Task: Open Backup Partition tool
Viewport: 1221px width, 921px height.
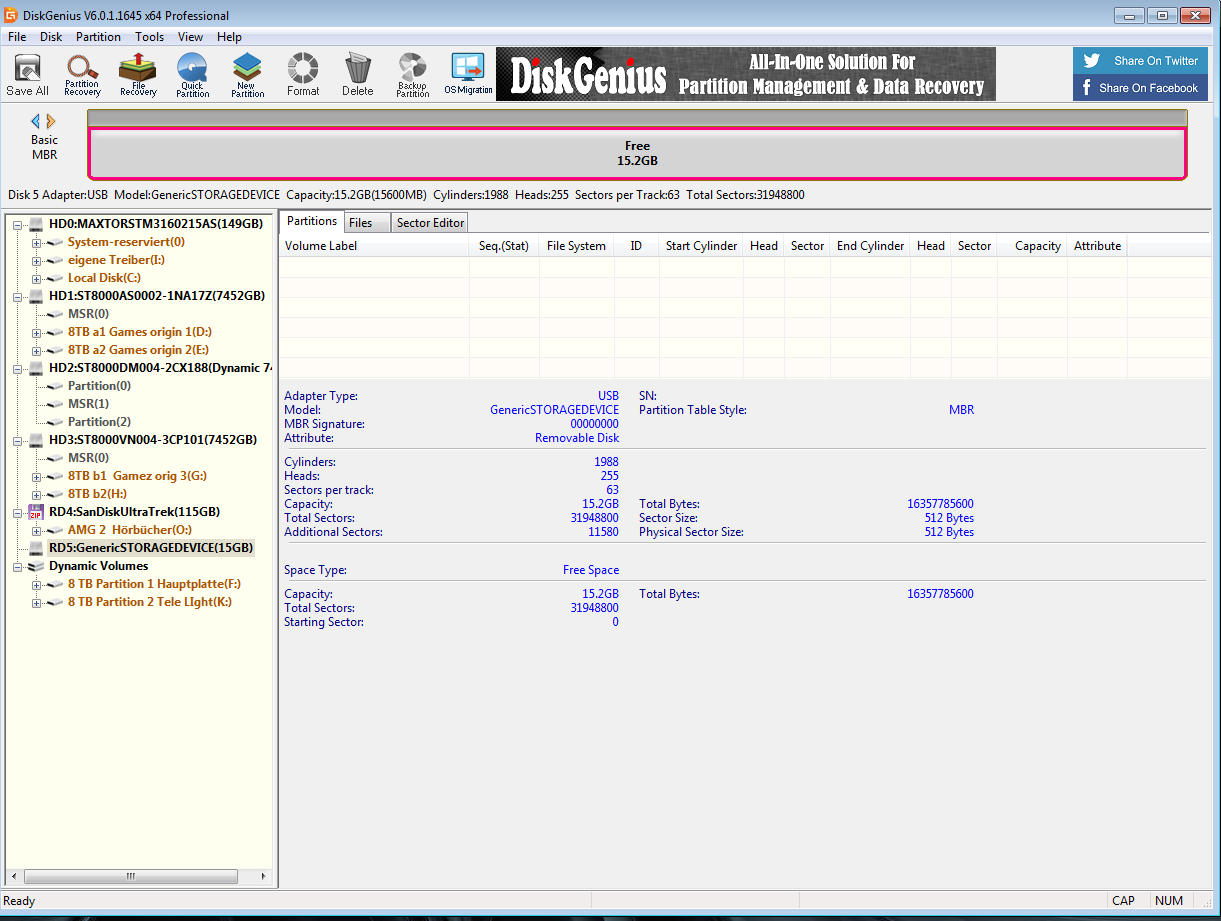Action: 412,75
